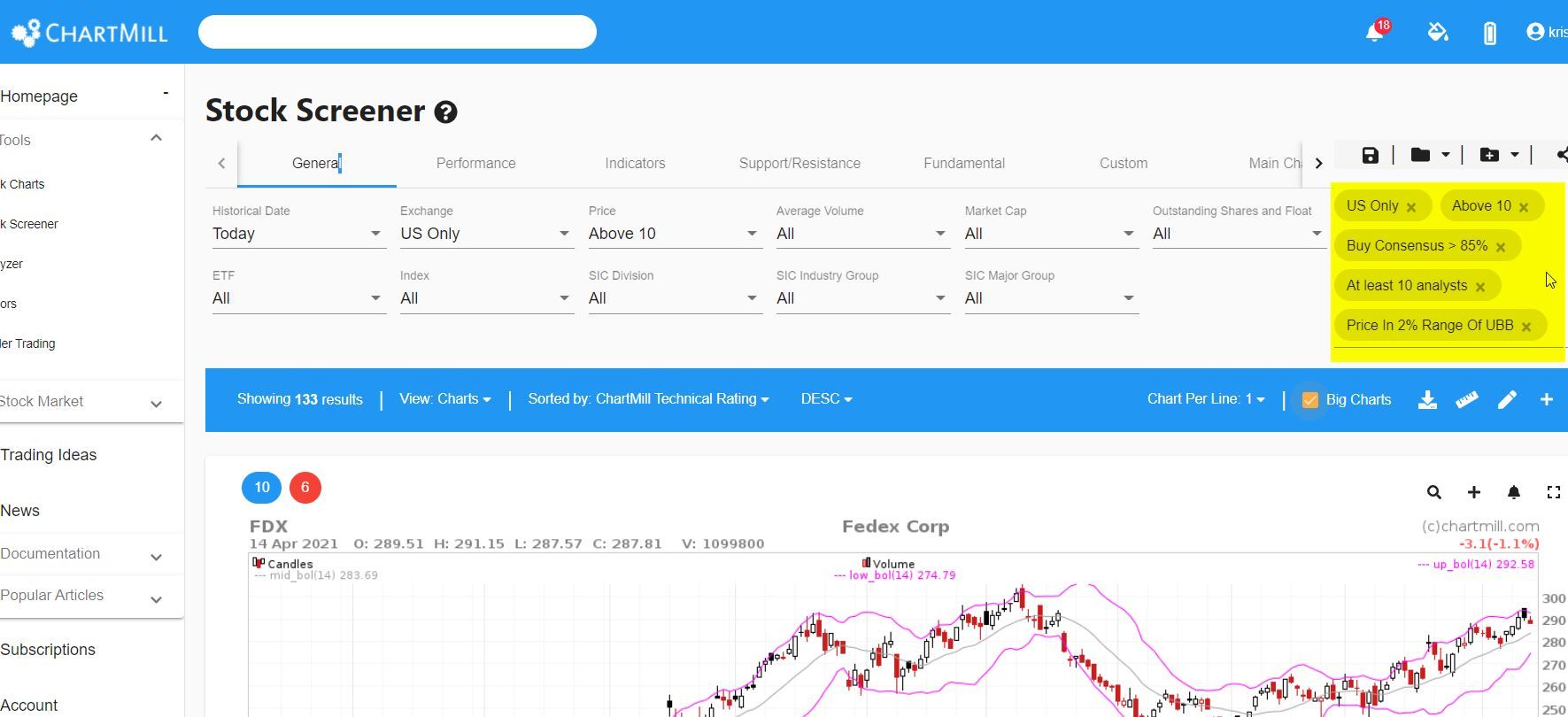1568x717 pixels.
Task: Remove the Buy Consensus > 85% chip
Action: (1501, 247)
